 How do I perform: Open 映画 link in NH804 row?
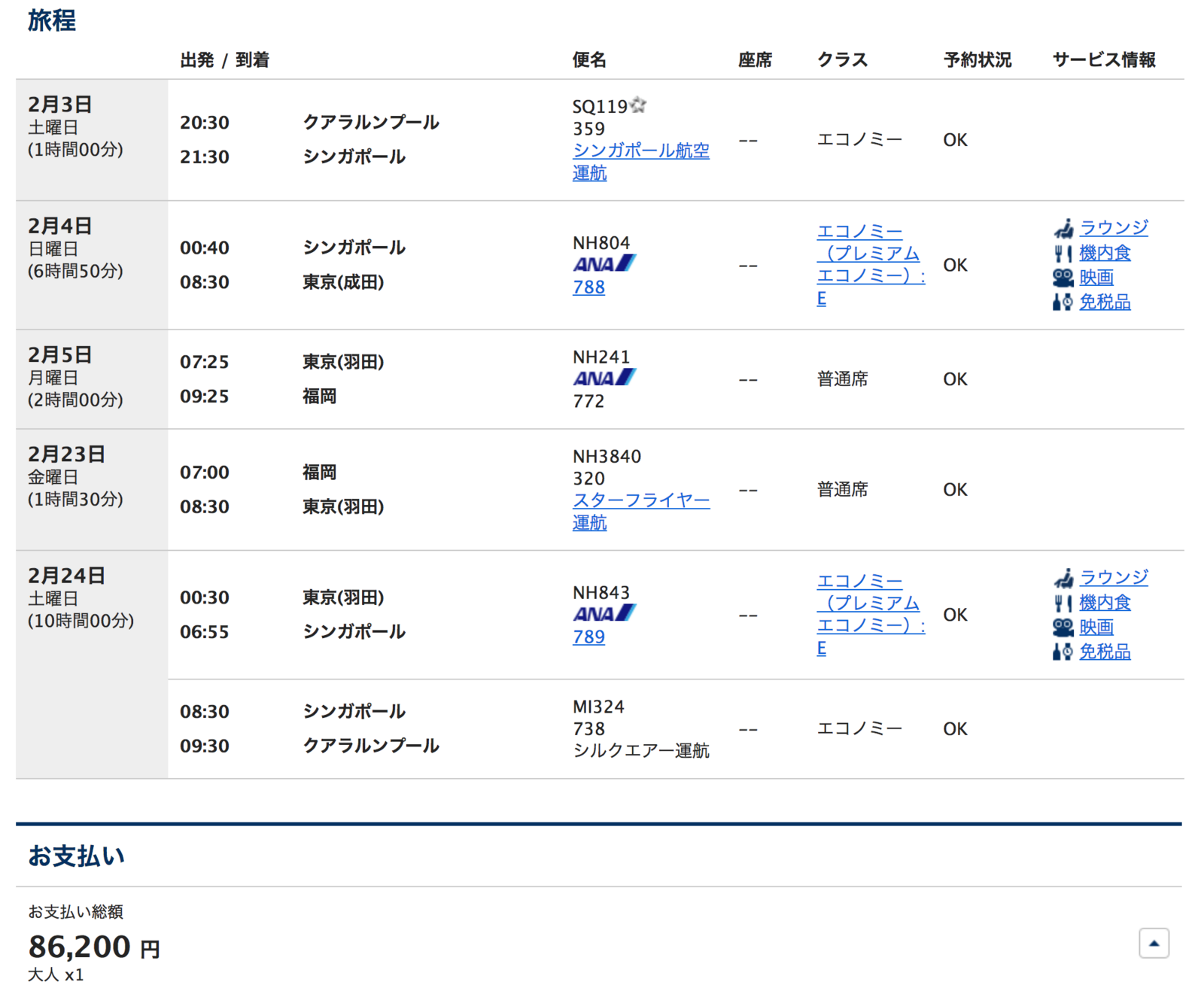coord(1096,278)
